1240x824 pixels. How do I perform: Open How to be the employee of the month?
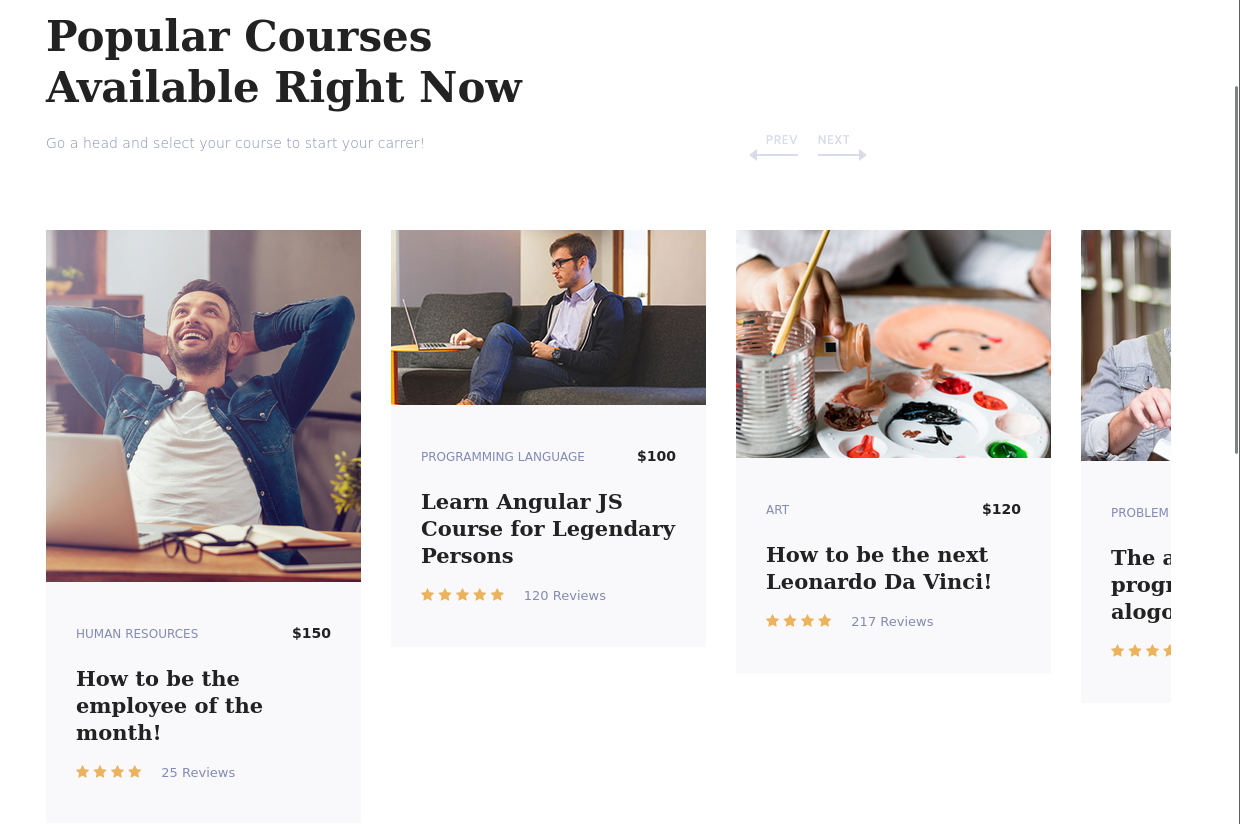[x=170, y=706]
